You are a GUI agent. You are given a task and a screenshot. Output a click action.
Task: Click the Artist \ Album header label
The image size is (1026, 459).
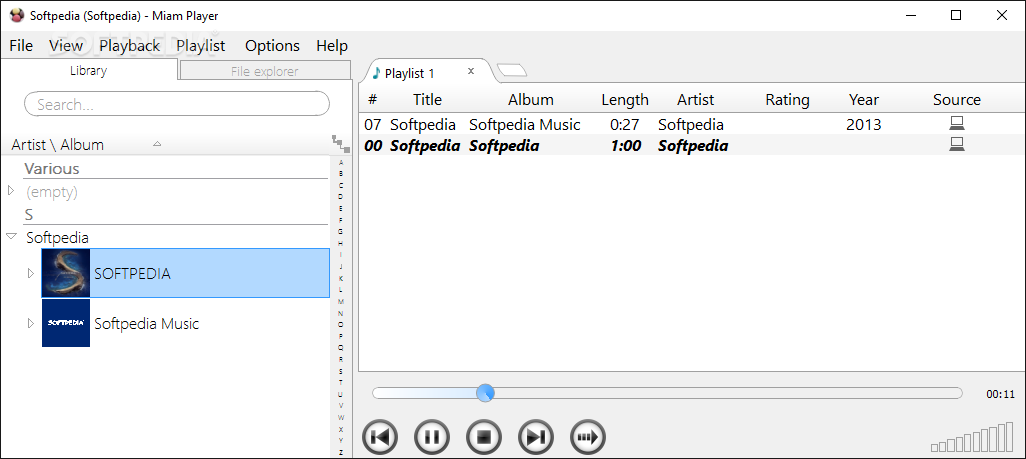[58, 145]
